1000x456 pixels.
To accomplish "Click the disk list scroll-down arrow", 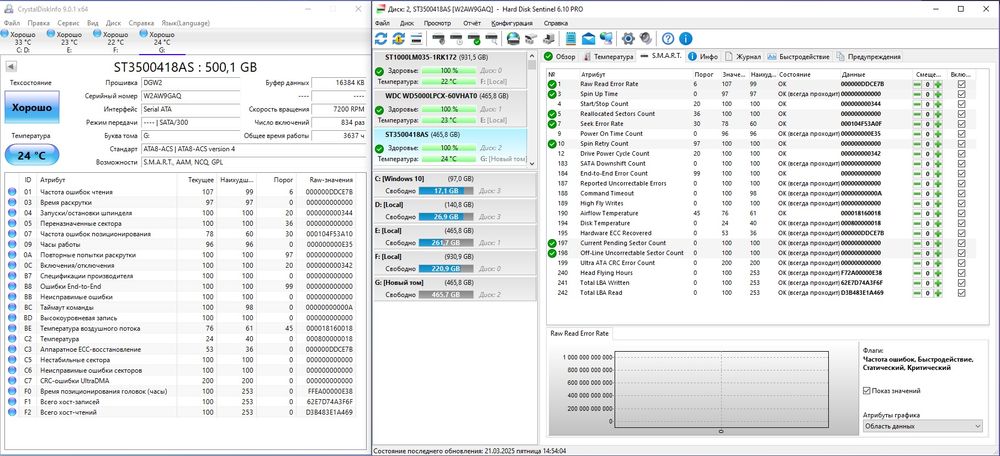I will tap(532, 164).
